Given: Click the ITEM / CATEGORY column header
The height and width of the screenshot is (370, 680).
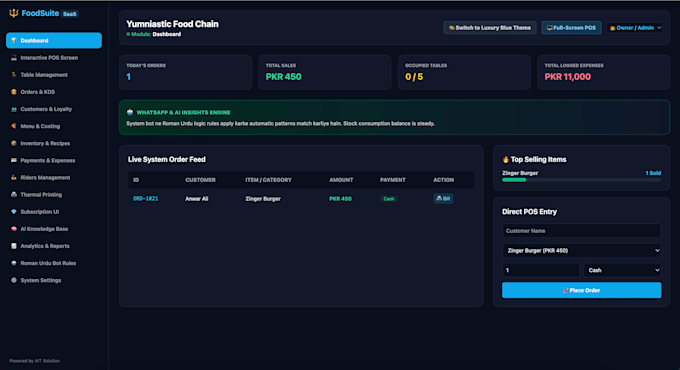Looking at the screenshot, I should tap(268, 180).
